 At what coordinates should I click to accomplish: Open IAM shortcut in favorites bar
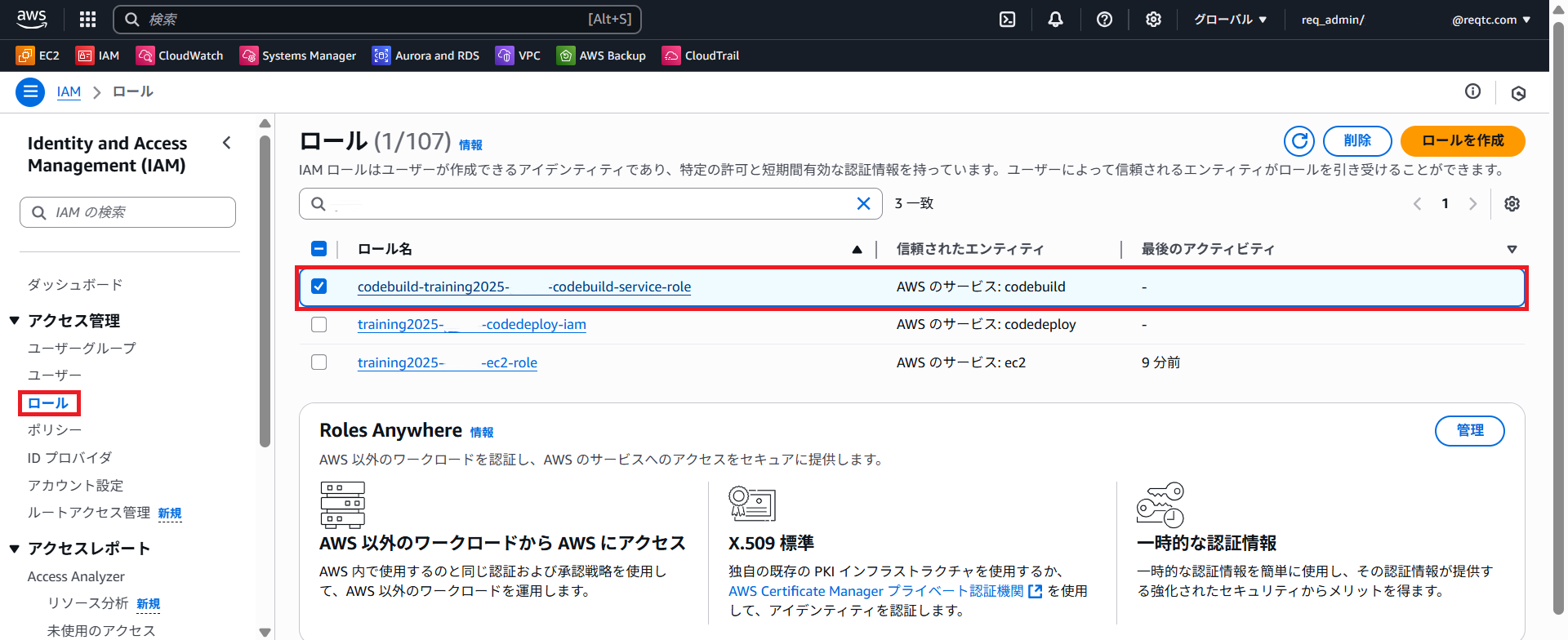click(x=97, y=56)
